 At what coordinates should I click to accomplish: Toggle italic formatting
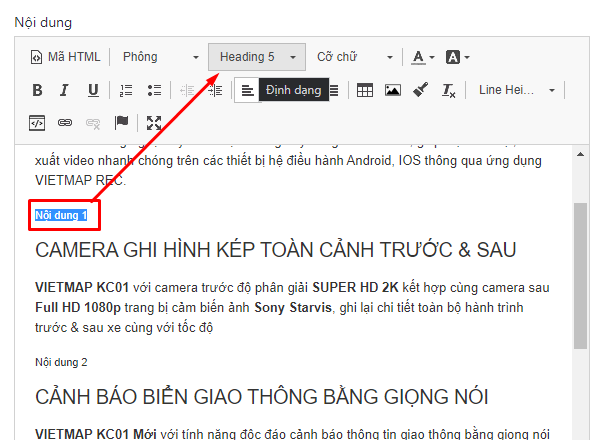pos(64,90)
